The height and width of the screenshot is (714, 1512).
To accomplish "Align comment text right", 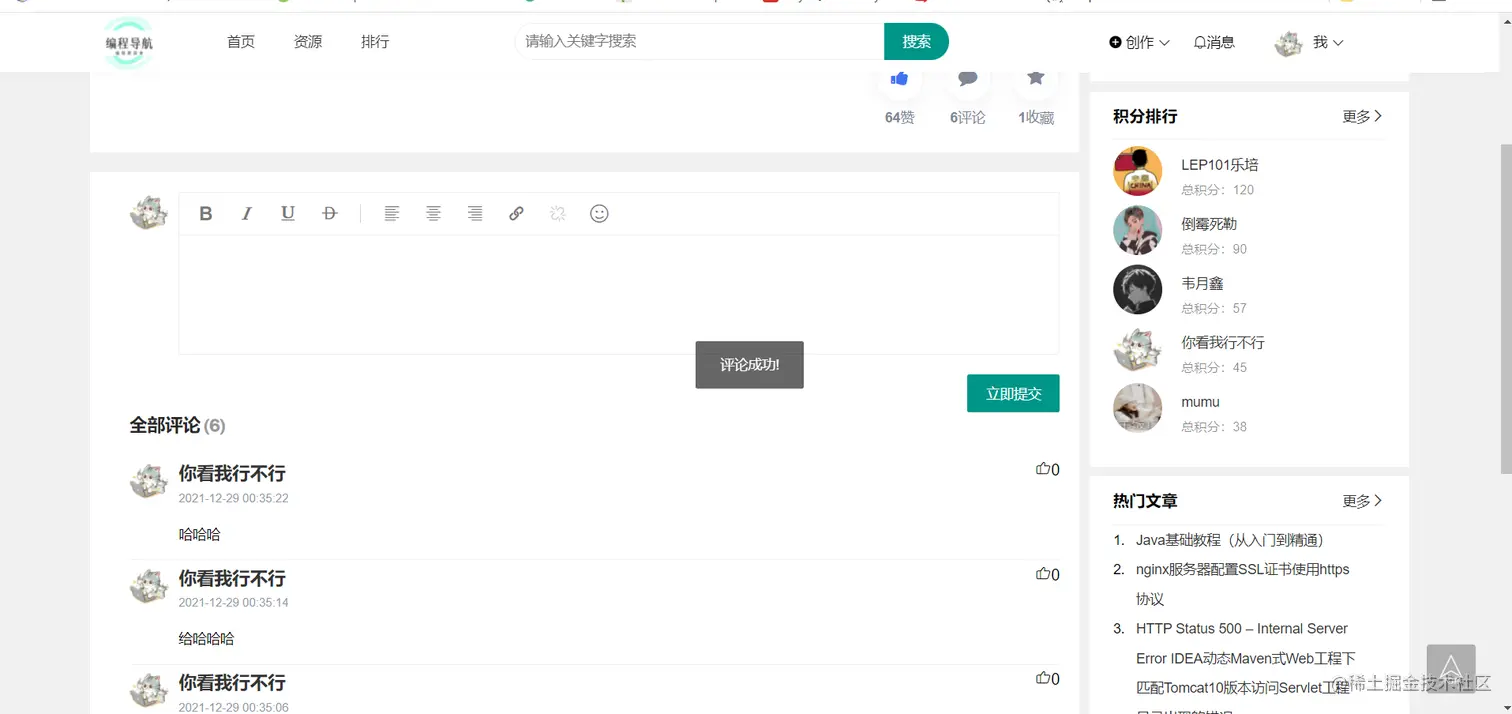I will [x=475, y=213].
